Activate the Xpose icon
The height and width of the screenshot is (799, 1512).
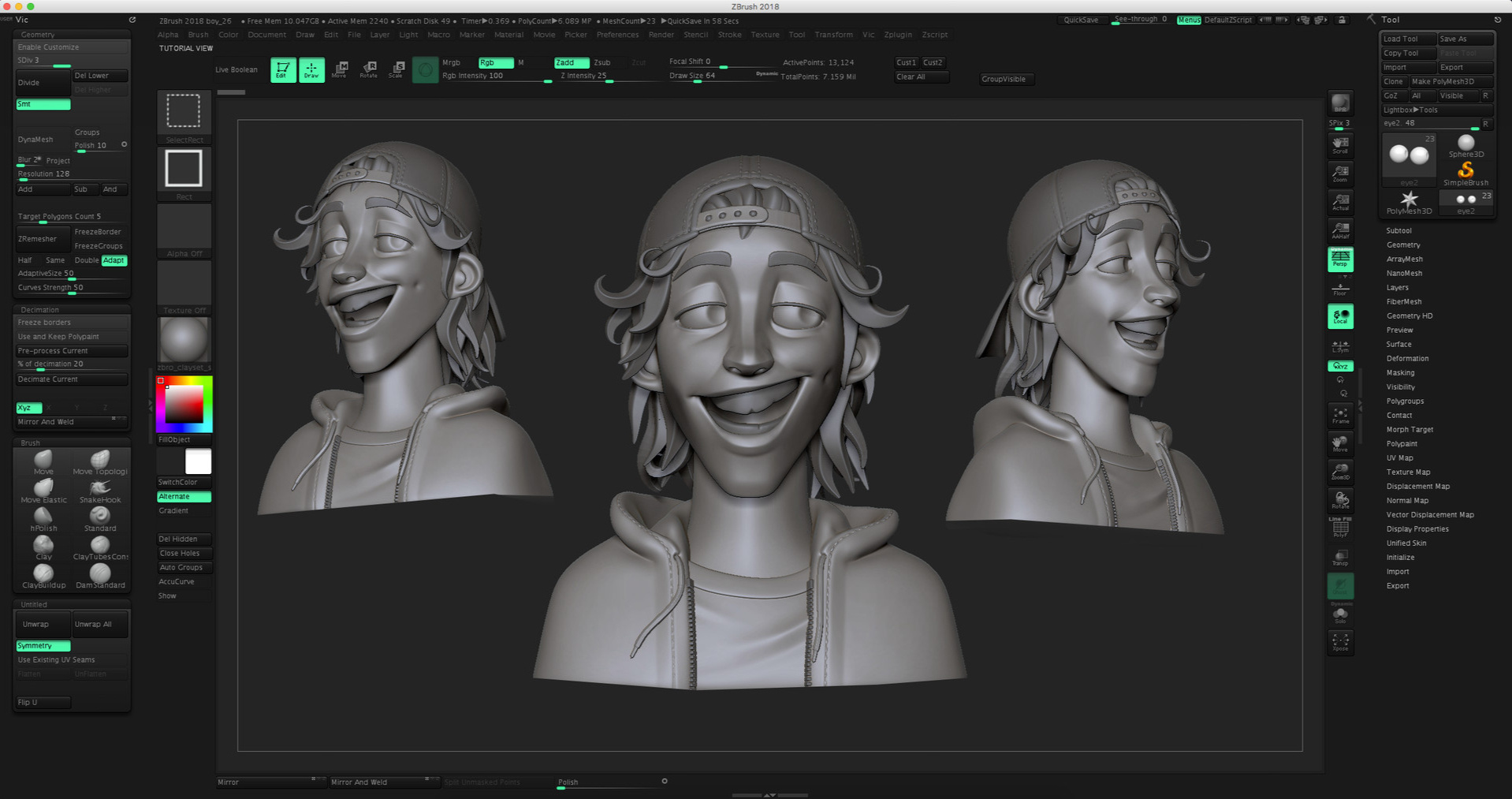pyautogui.click(x=1340, y=642)
